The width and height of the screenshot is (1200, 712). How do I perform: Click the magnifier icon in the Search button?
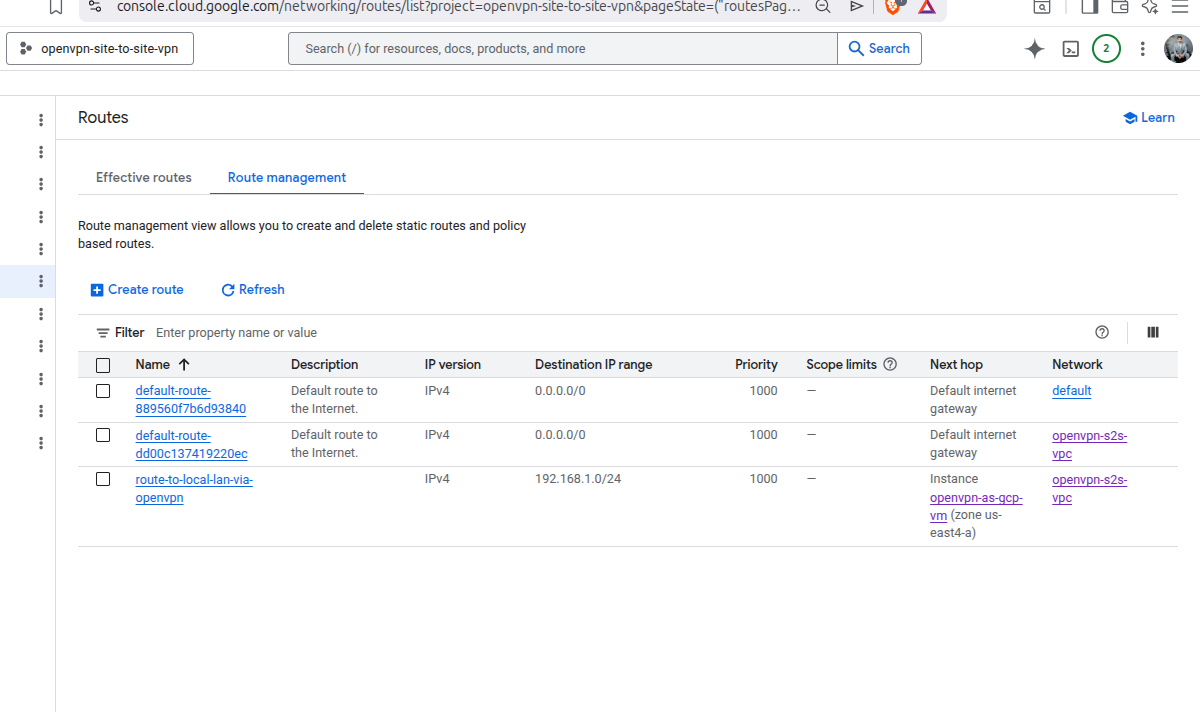856,48
